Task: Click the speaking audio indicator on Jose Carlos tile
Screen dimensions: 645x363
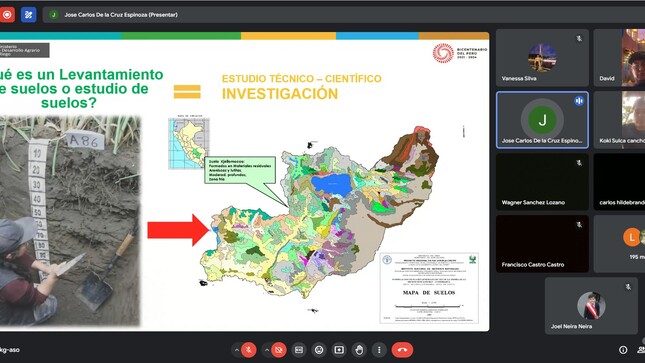Action: click(x=579, y=101)
